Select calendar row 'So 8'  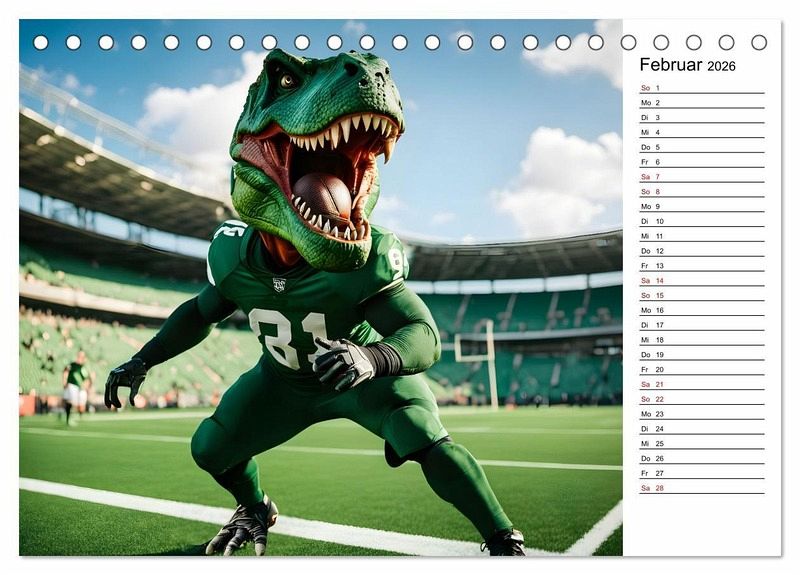pos(702,191)
